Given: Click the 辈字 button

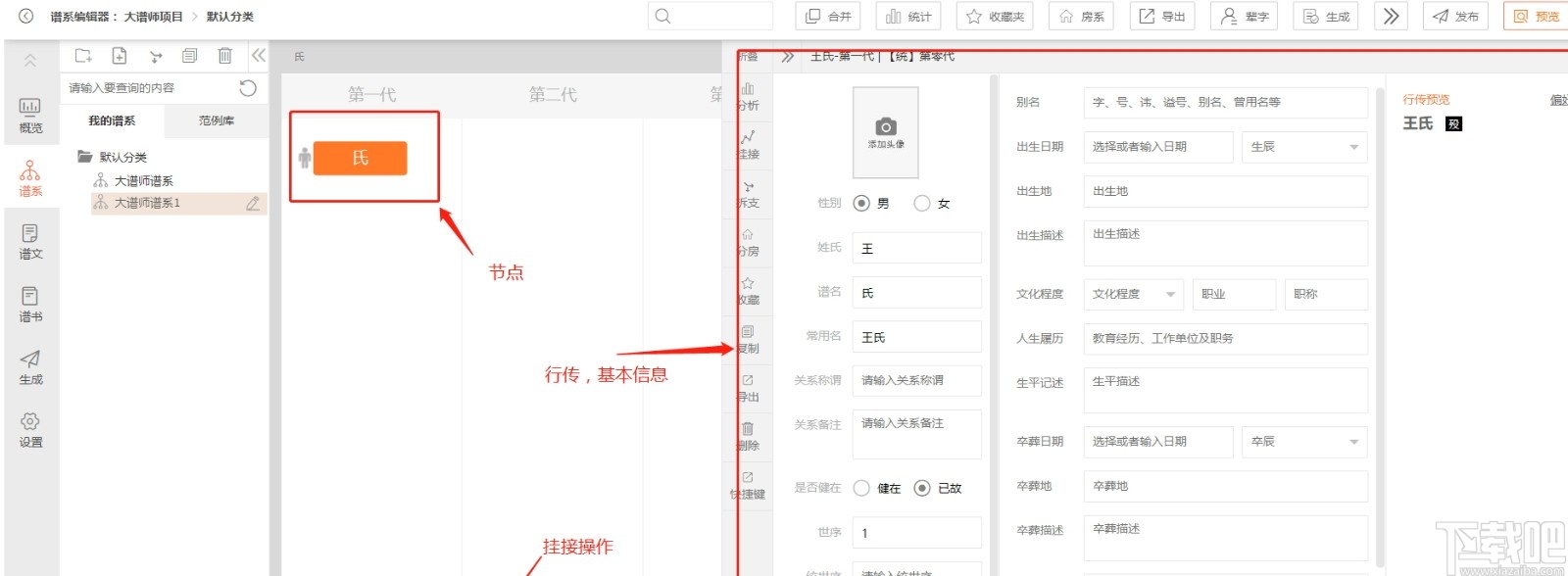Looking at the screenshot, I should point(1245,16).
